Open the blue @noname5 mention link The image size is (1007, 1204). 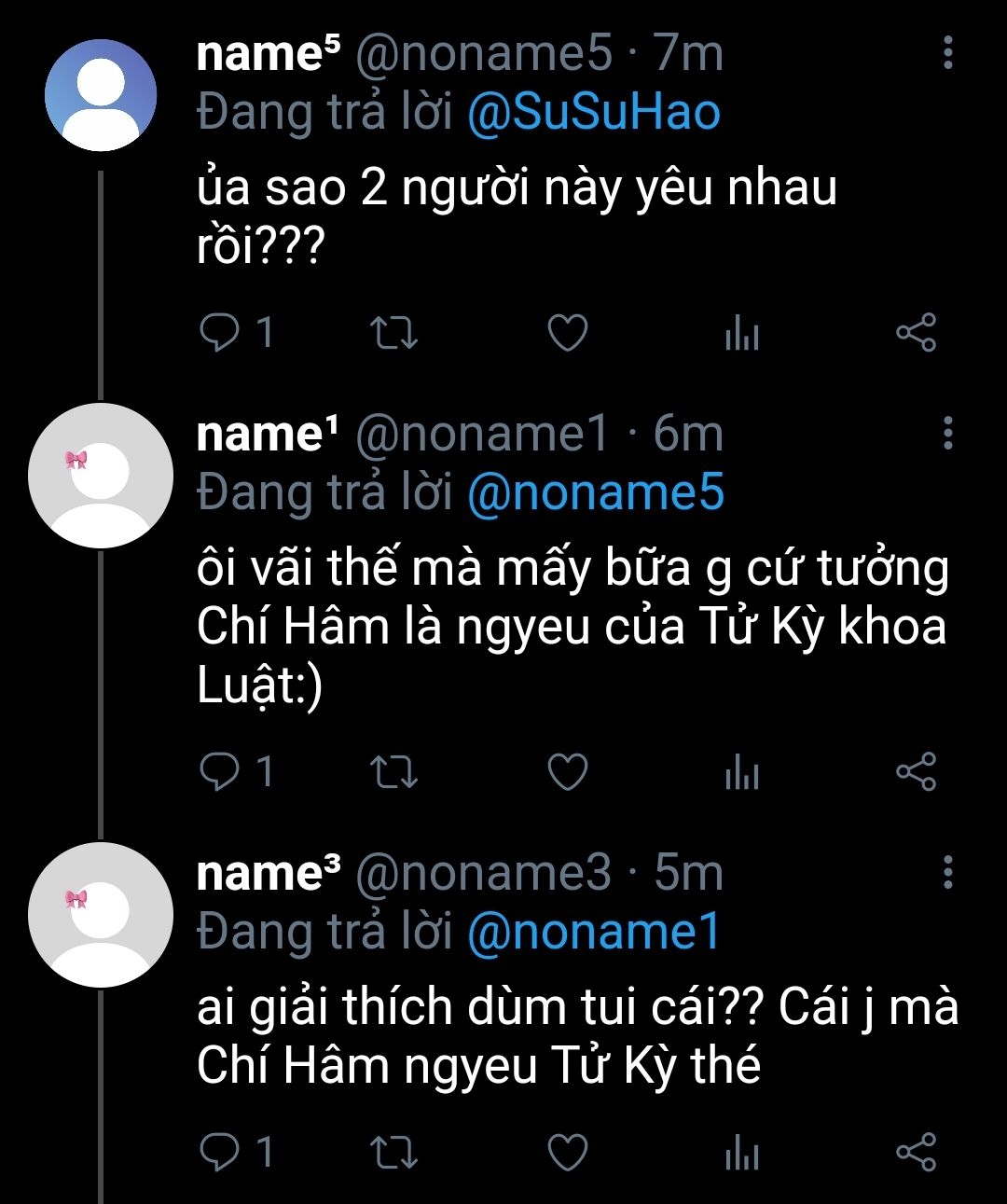[595, 492]
